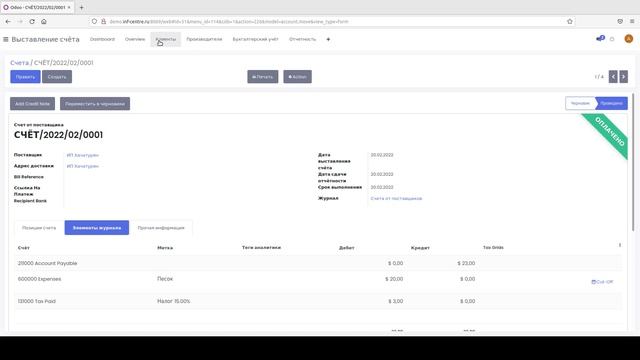Viewport: 640px width, 360px height.
Task: Click the Счета breadcrumb link
Action: pyautogui.click(x=19, y=62)
